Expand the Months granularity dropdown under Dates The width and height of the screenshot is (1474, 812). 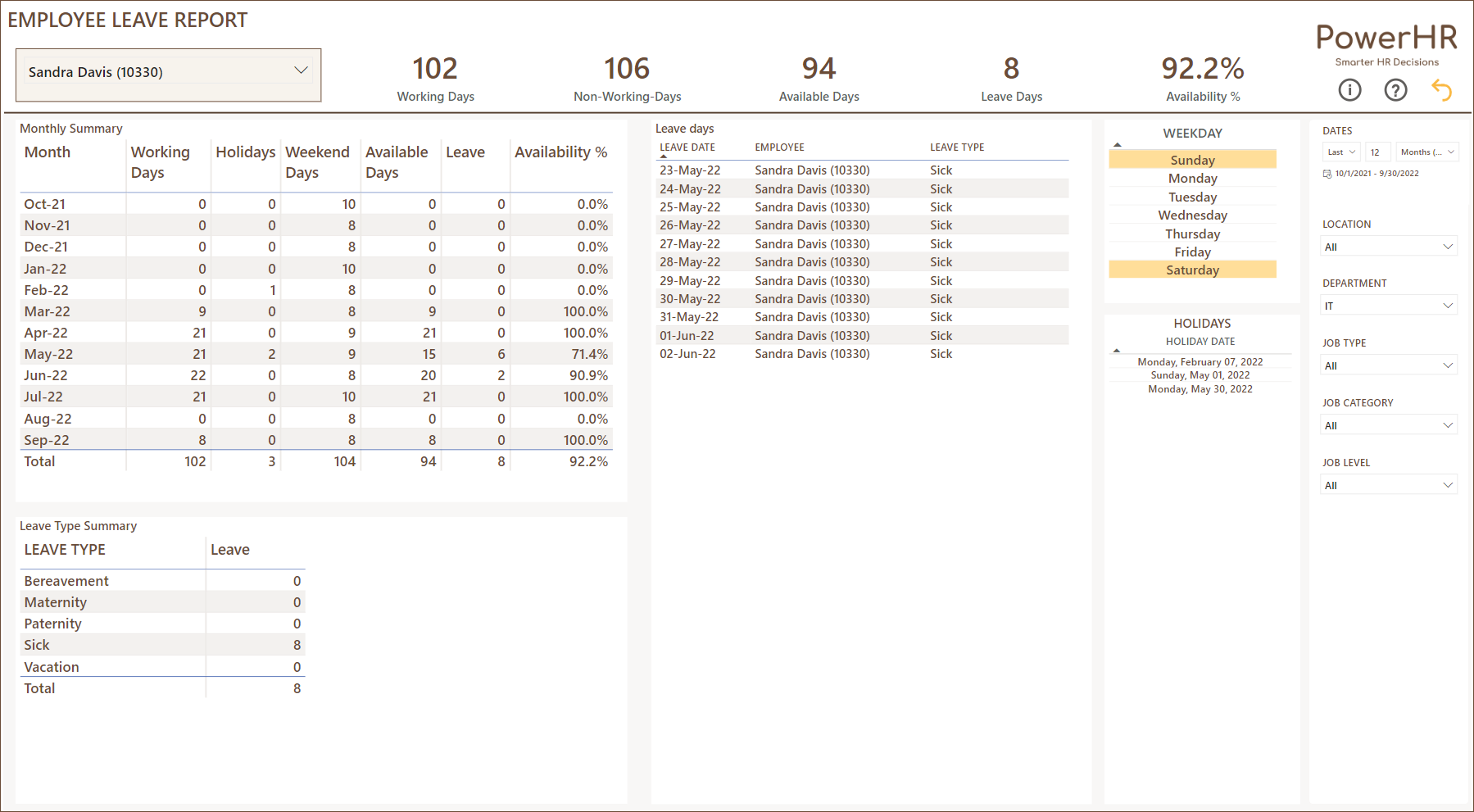(x=1427, y=152)
